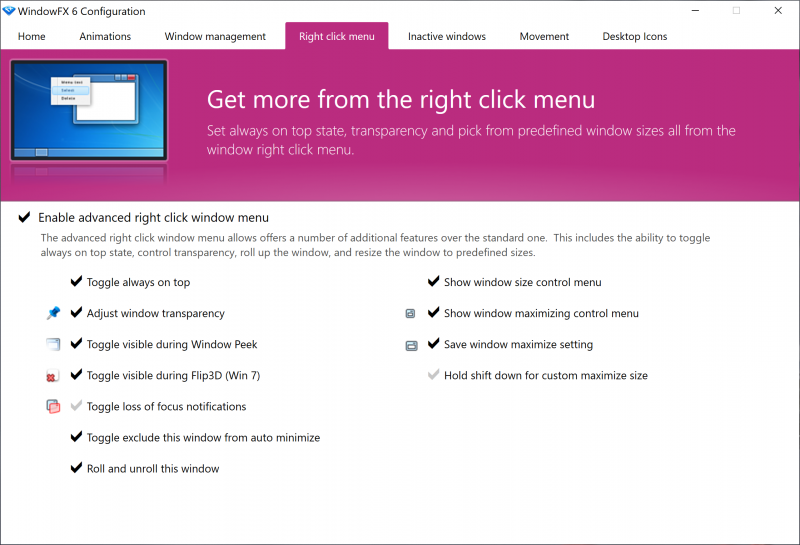Go to the Window management tab
800x545 pixels.
215,36
